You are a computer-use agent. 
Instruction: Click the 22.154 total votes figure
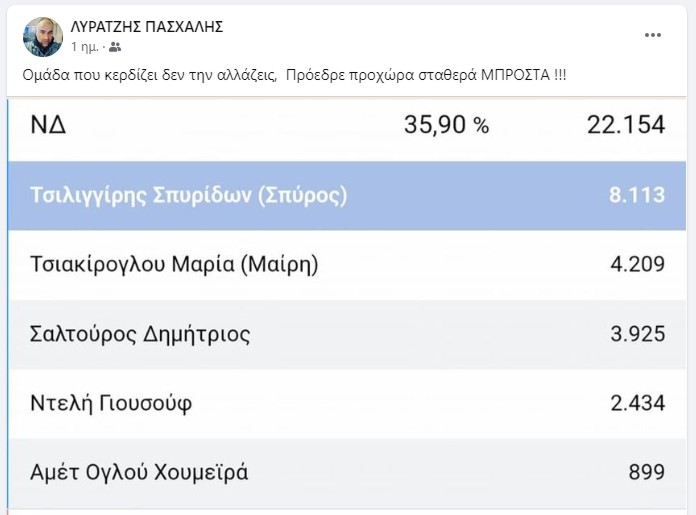click(626, 125)
